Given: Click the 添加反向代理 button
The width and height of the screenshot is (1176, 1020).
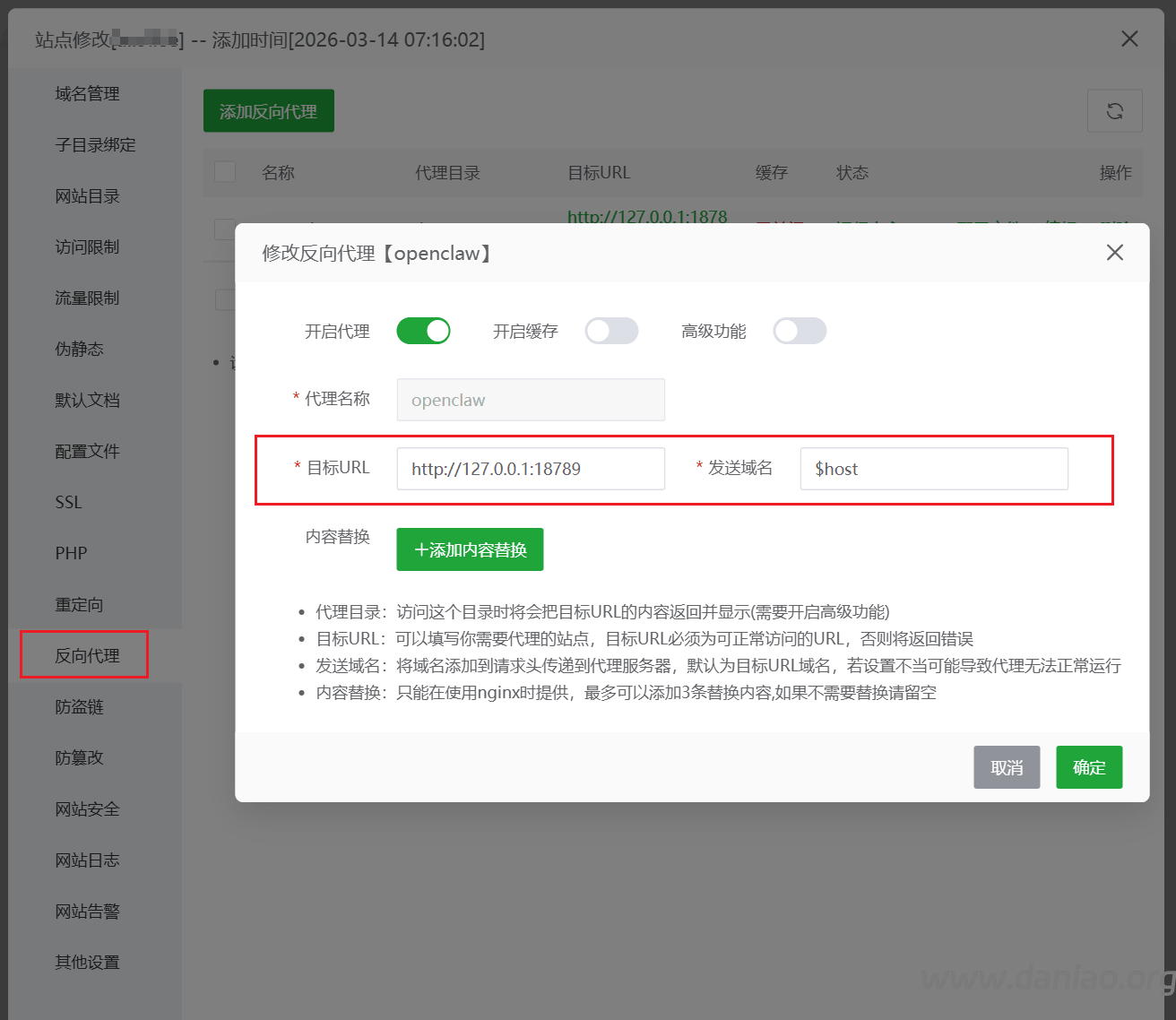Looking at the screenshot, I should (268, 111).
